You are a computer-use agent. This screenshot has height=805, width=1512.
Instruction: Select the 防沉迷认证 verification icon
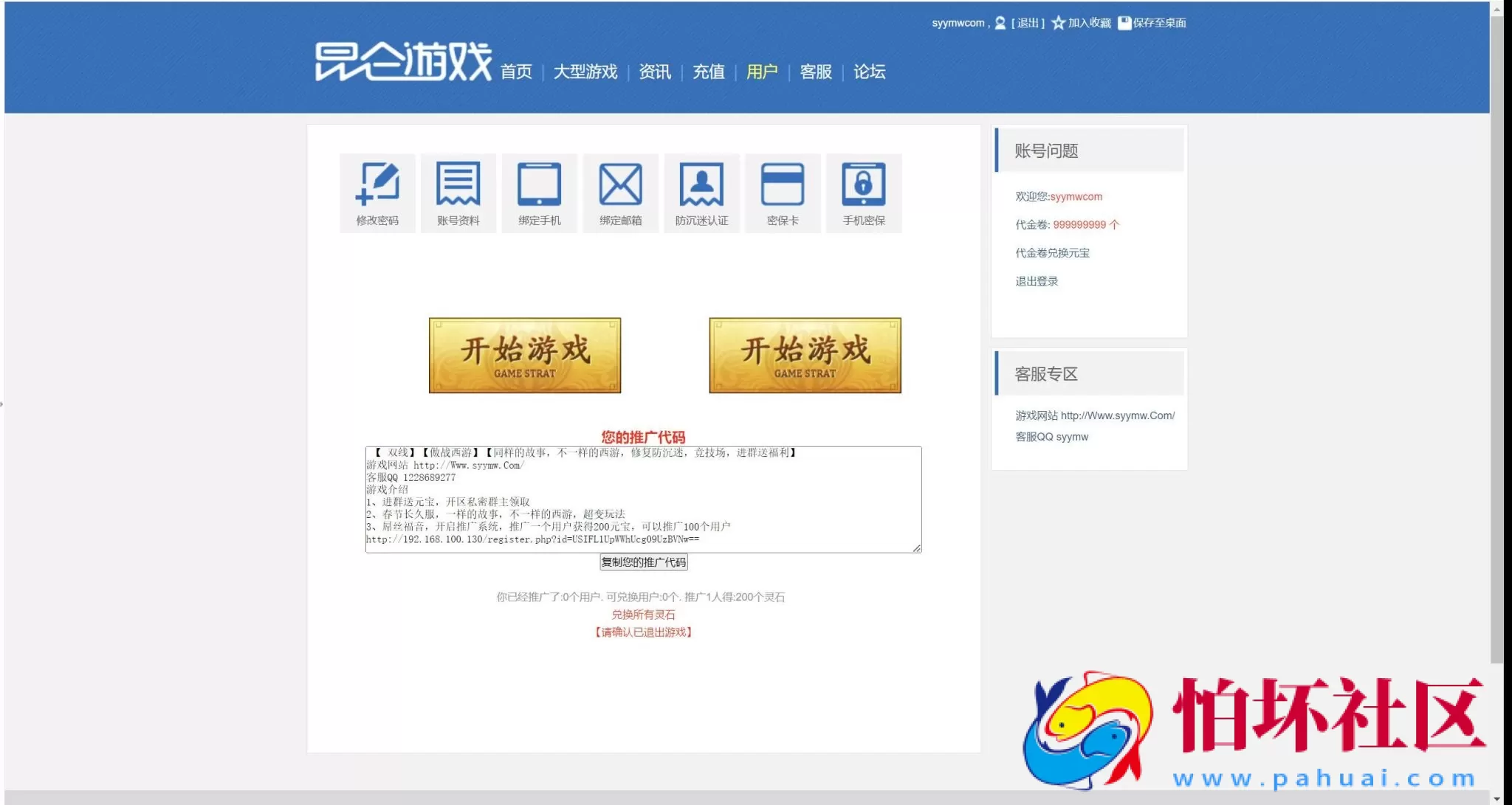[702, 193]
